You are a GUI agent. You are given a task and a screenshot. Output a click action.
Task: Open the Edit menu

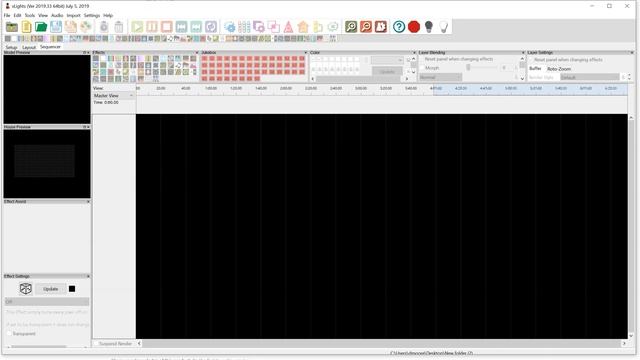(17, 15)
